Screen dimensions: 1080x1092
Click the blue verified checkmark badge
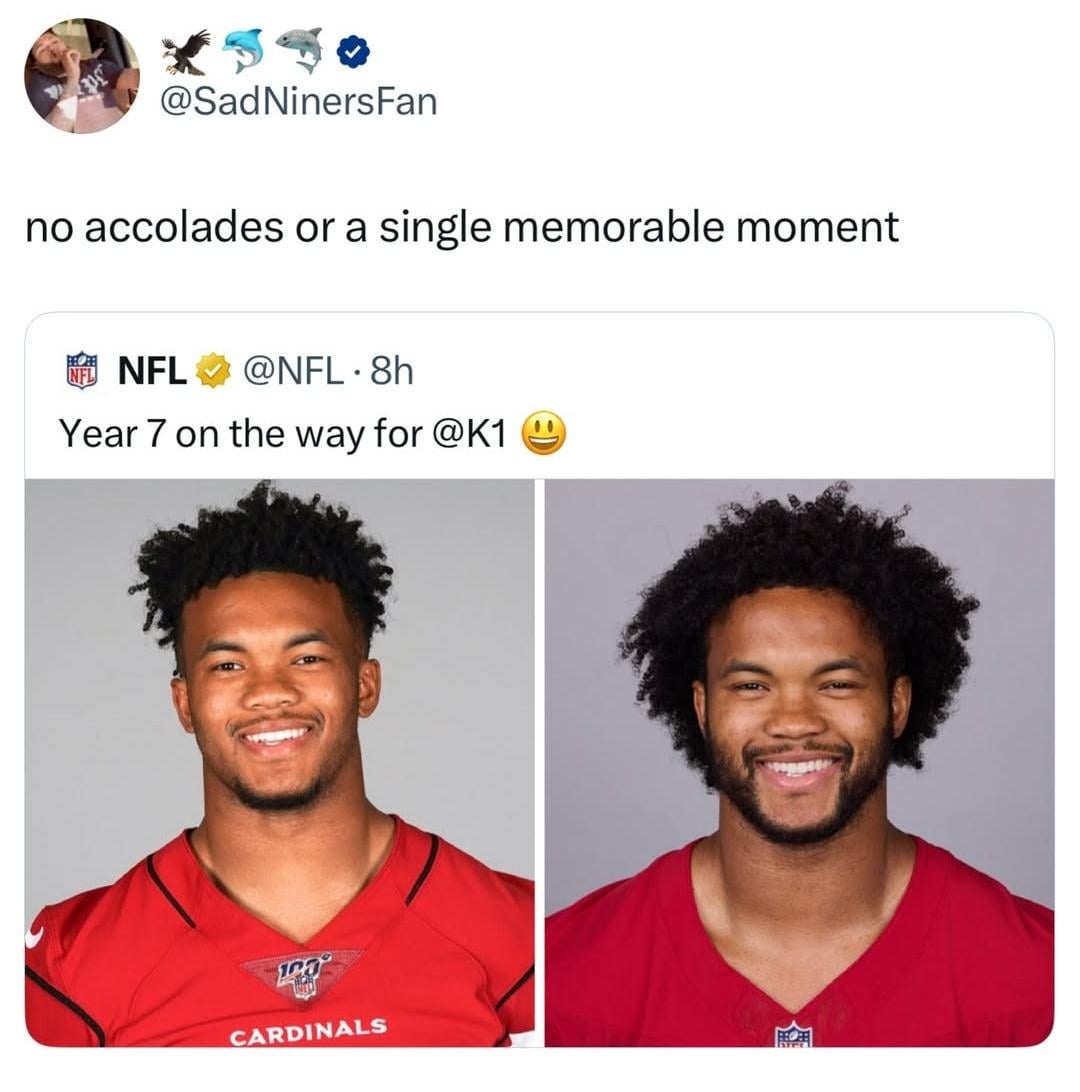click(x=354, y=52)
